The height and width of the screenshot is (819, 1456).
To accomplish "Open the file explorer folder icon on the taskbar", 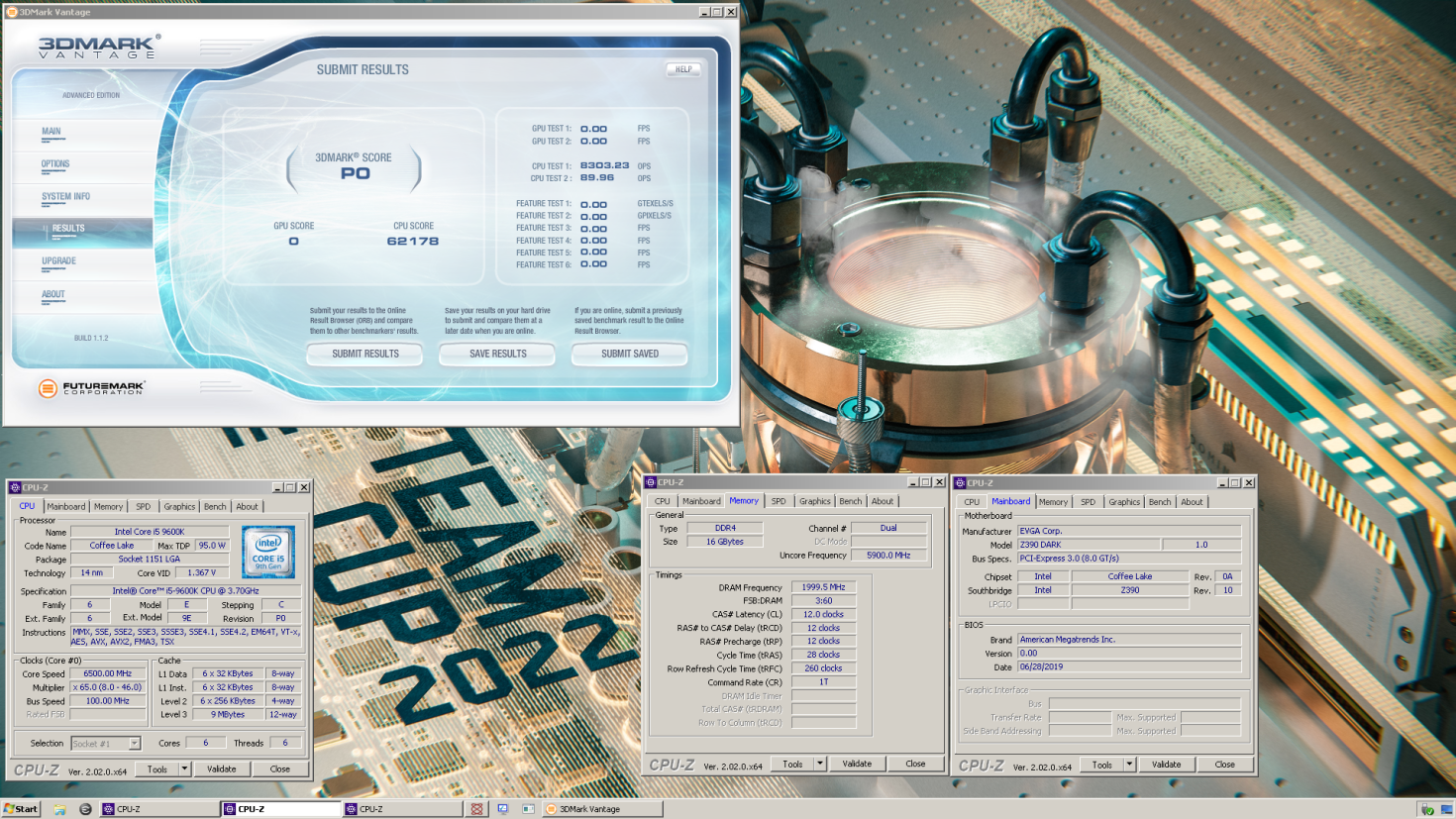I will [59, 809].
